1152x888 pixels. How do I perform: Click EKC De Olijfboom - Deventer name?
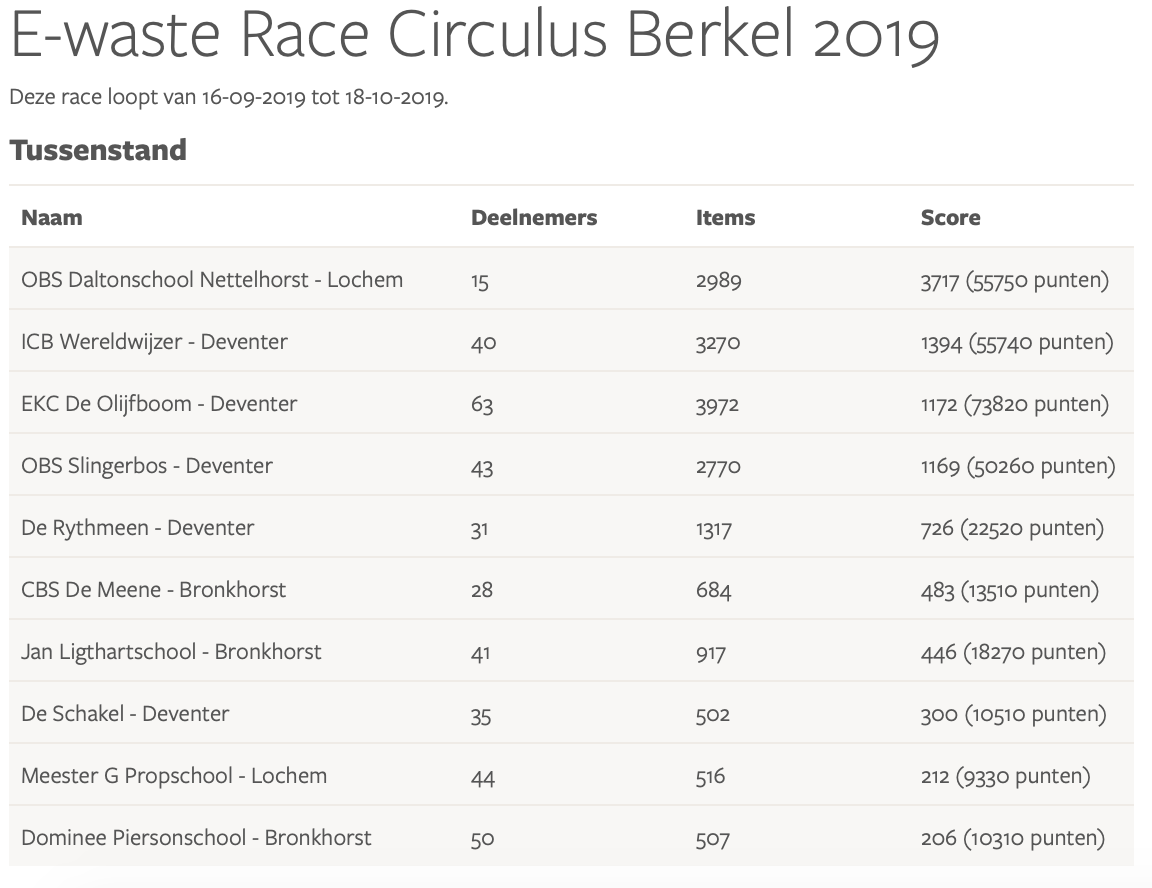(159, 404)
